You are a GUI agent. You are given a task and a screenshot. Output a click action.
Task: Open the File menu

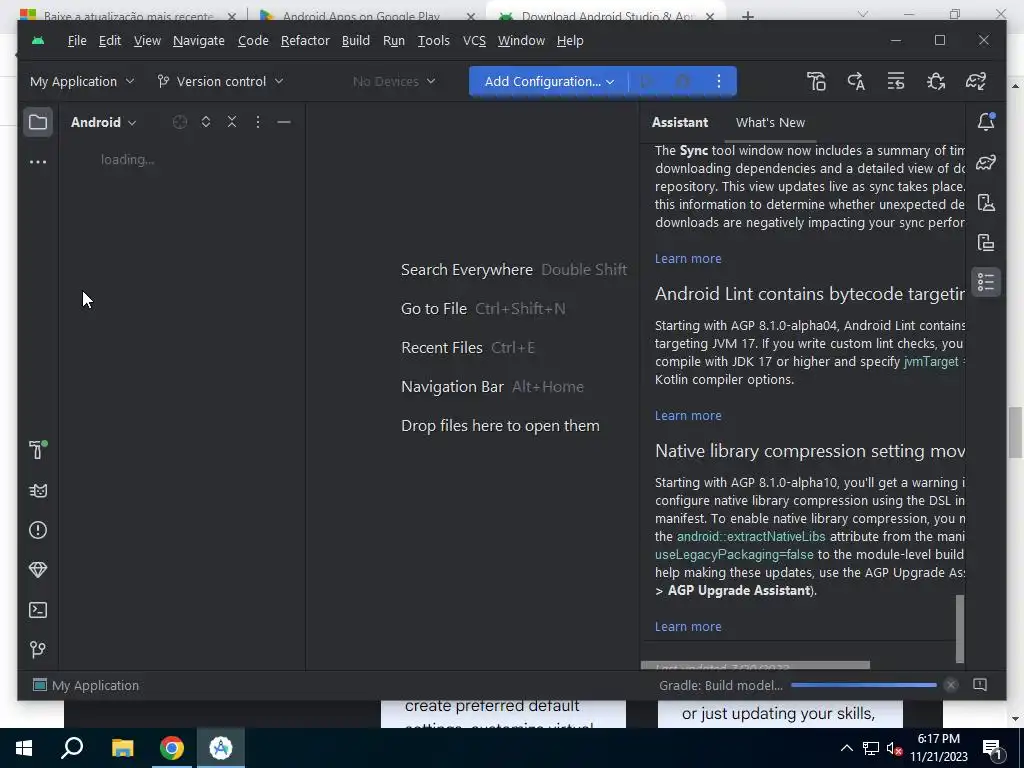[x=77, y=40]
